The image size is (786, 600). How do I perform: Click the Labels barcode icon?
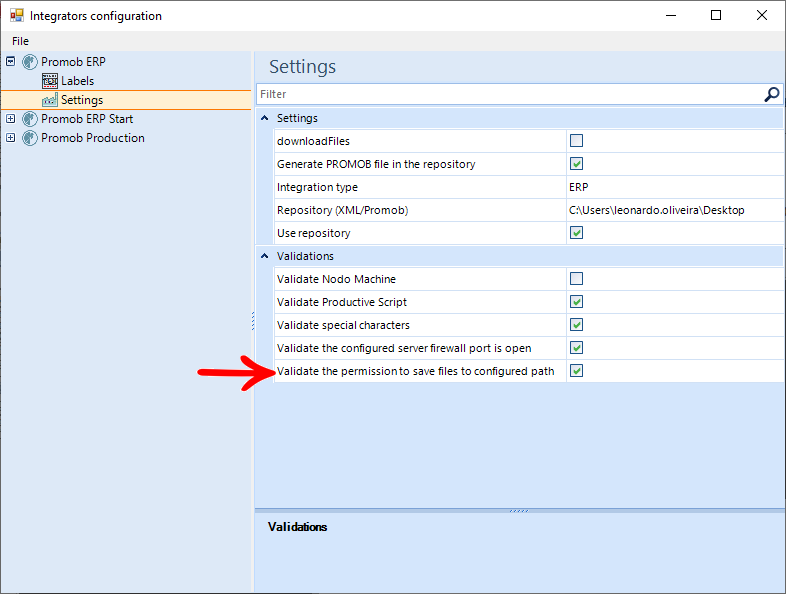click(50, 81)
